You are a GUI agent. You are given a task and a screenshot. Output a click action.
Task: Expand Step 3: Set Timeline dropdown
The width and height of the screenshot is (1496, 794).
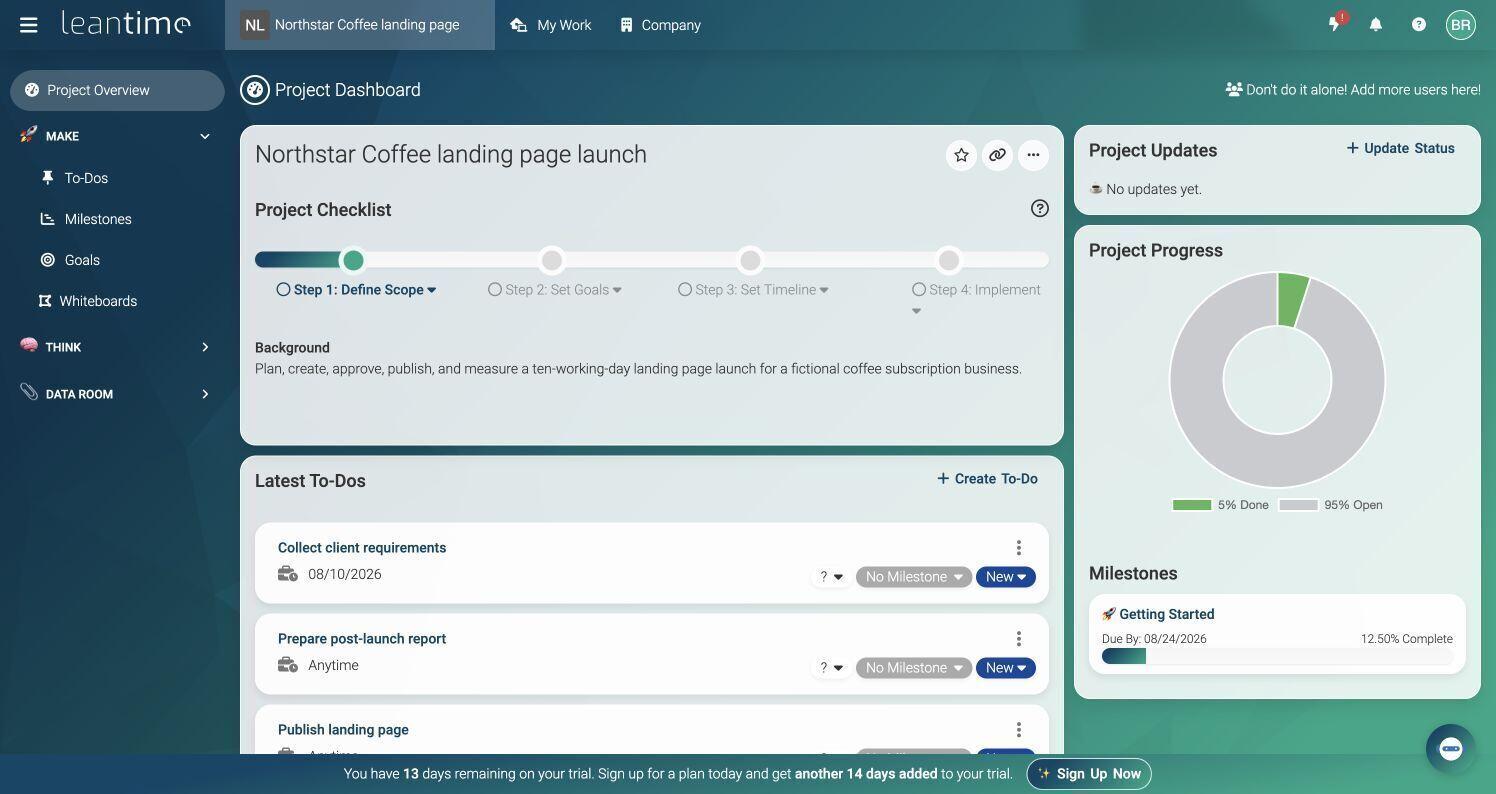(x=824, y=290)
